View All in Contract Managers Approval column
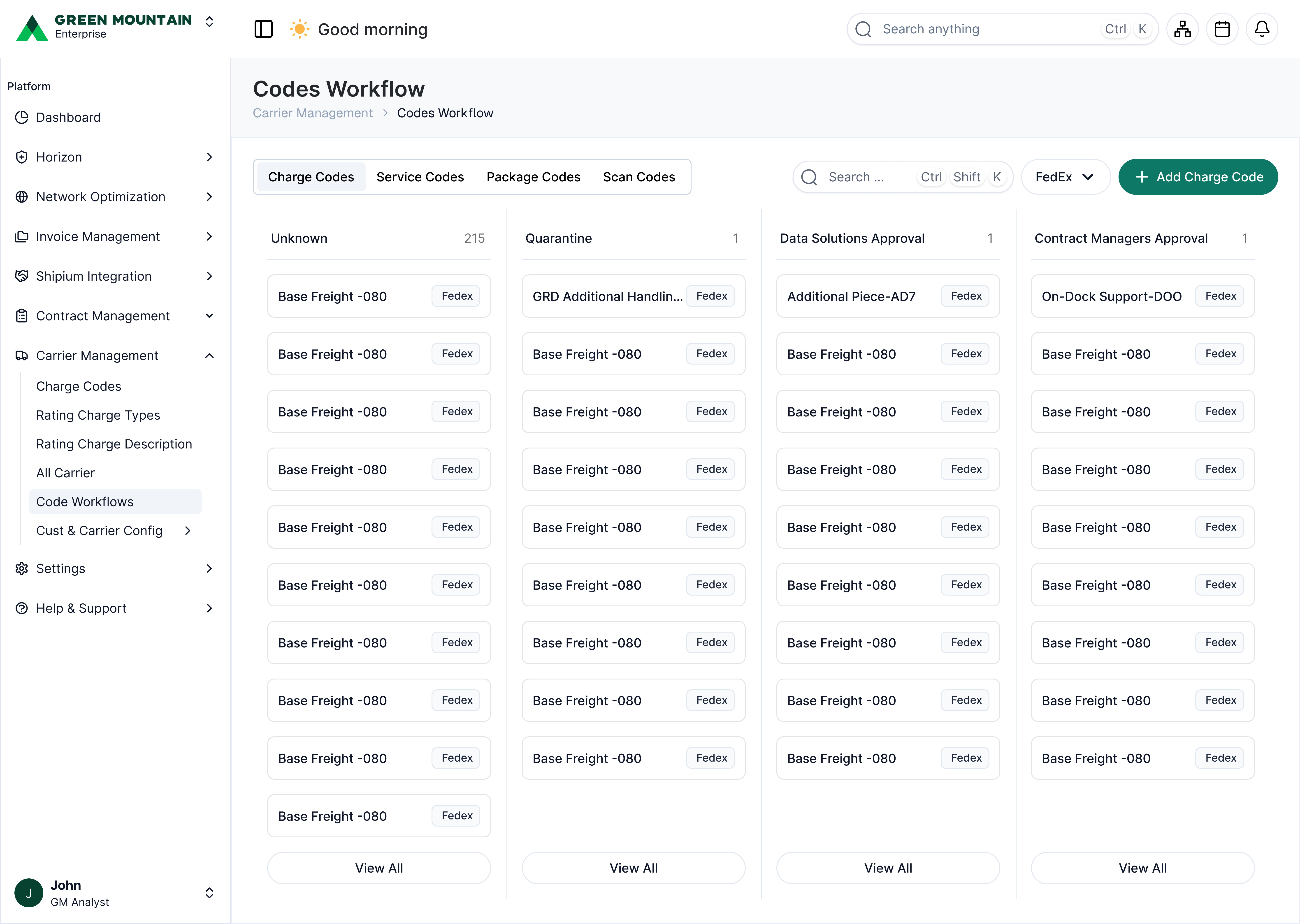The image size is (1300, 924). pyautogui.click(x=1143, y=868)
